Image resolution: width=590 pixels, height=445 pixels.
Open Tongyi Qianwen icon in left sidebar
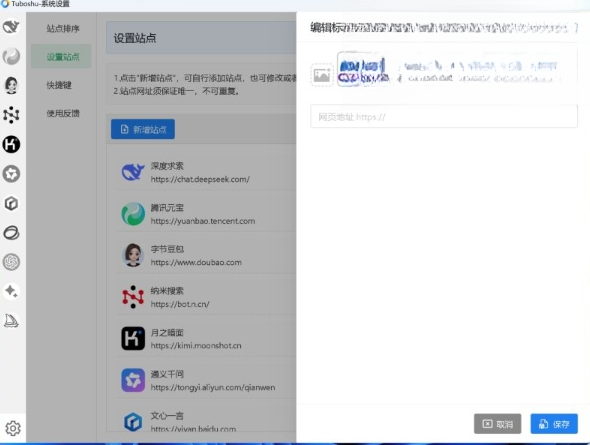pos(11,174)
